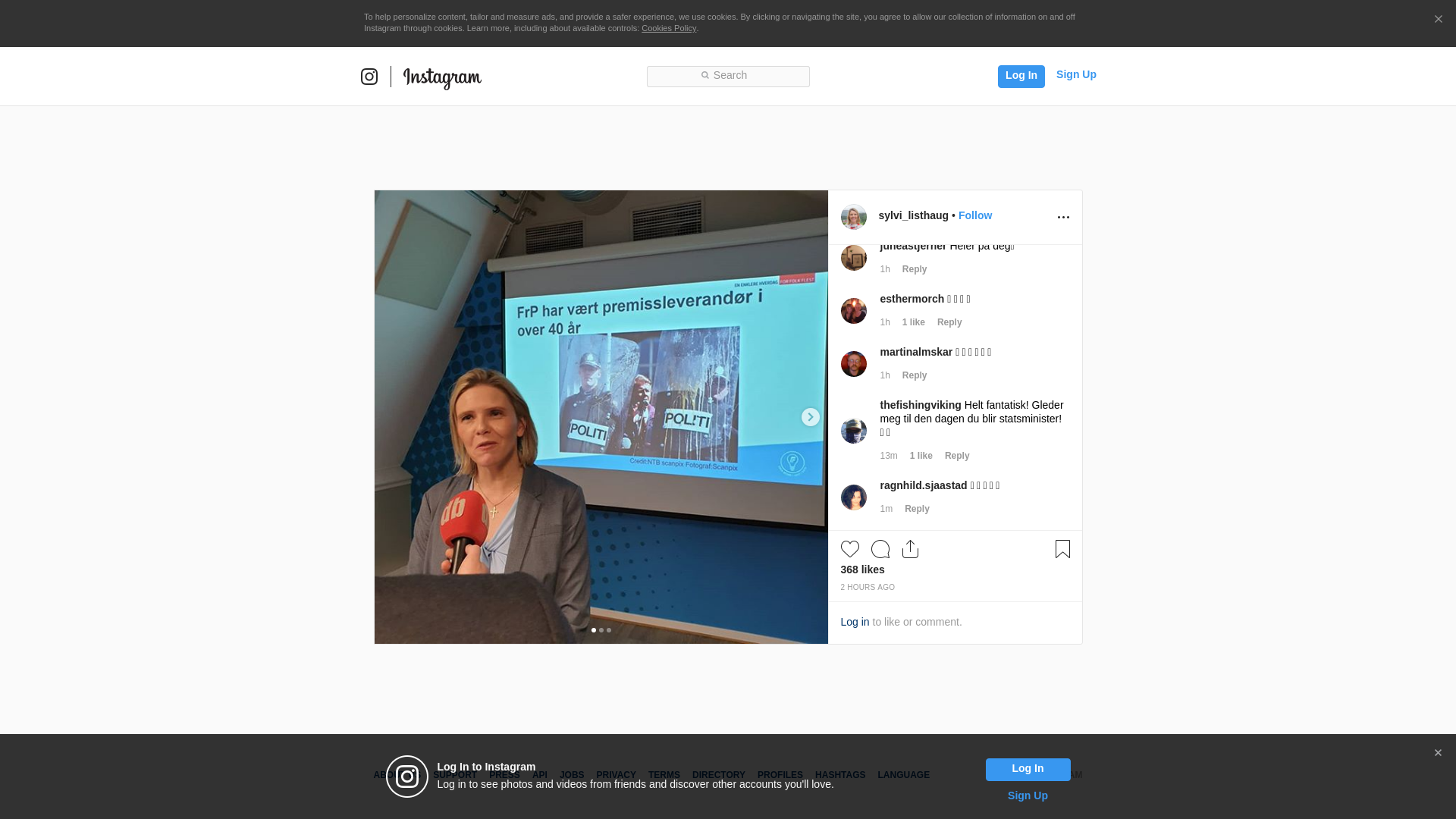Open the LANGUAGE footer selector

tap(903, 775)
